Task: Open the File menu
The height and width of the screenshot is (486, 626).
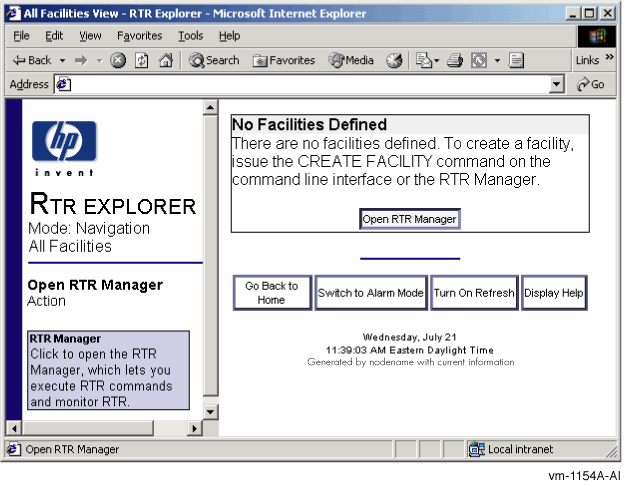Action: [x=21, y=36]
